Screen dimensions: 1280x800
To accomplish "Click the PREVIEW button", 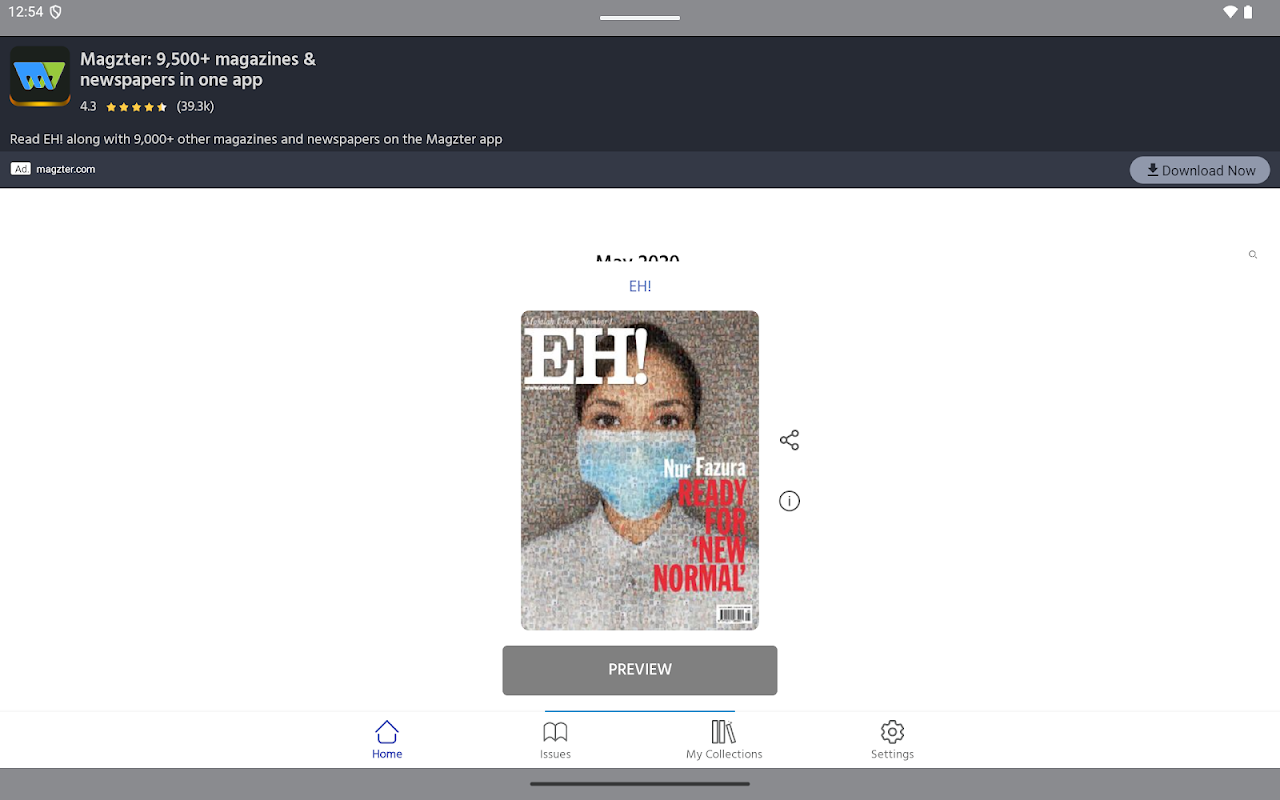I will click(x=640, y=670).
